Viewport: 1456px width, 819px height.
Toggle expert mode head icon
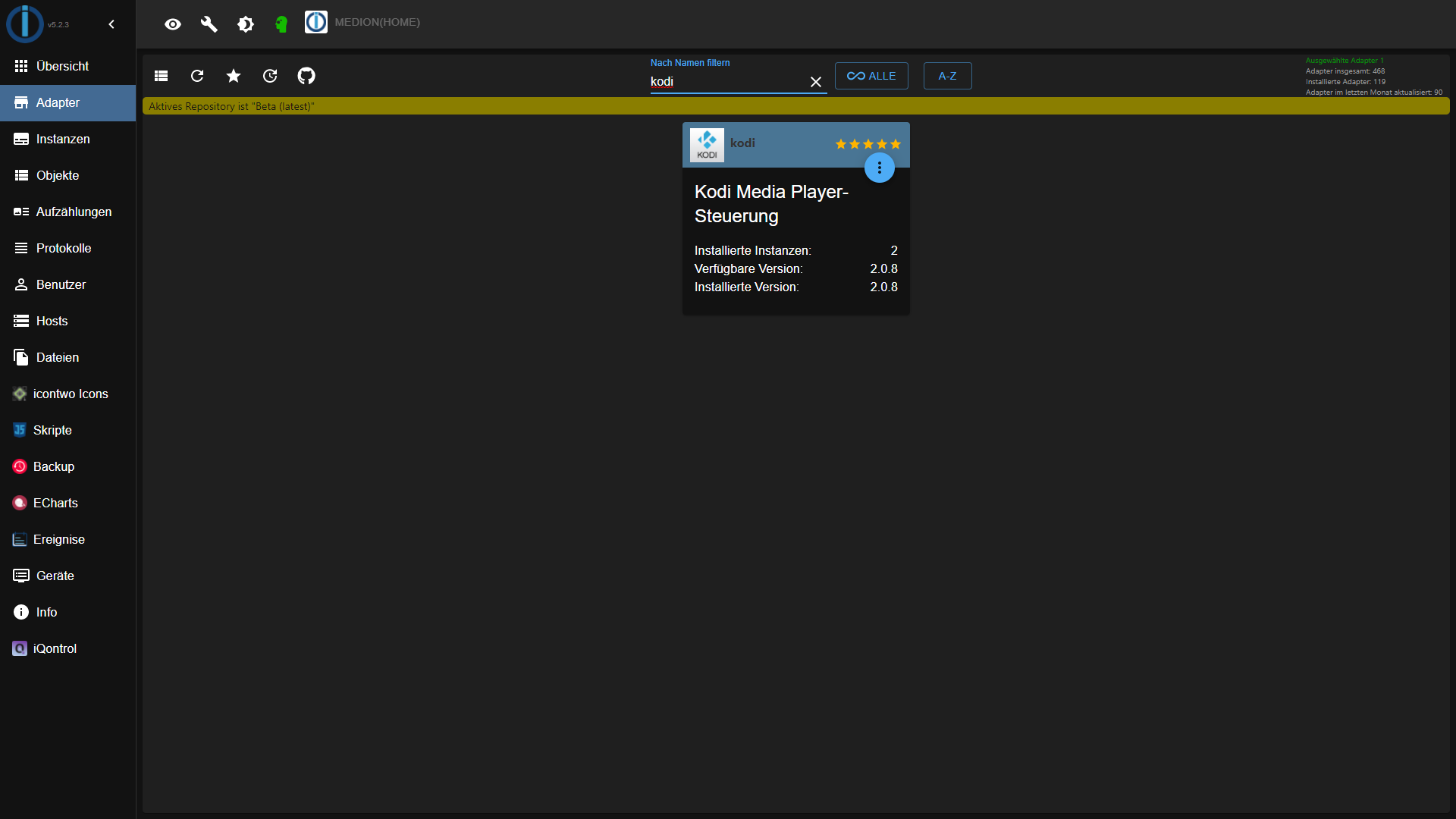click(281, 24)
